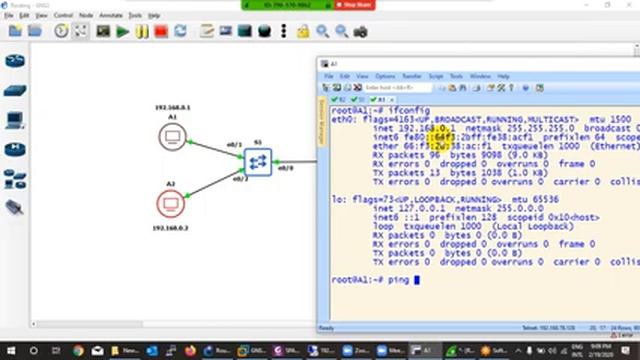
Task: Browse routers in the device sidebar
Action: click(x=15, y=61)
